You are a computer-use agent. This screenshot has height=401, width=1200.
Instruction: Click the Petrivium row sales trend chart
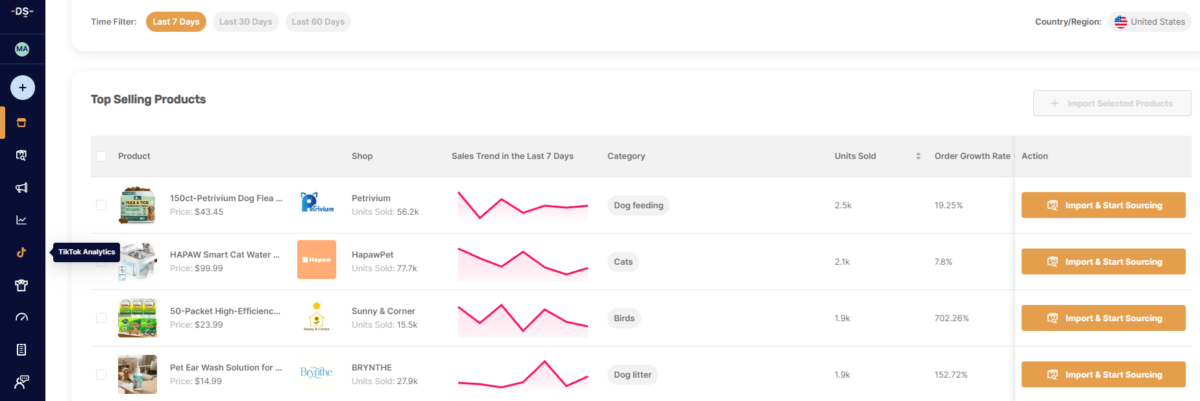pyautogui.click(x=523, y=204)
